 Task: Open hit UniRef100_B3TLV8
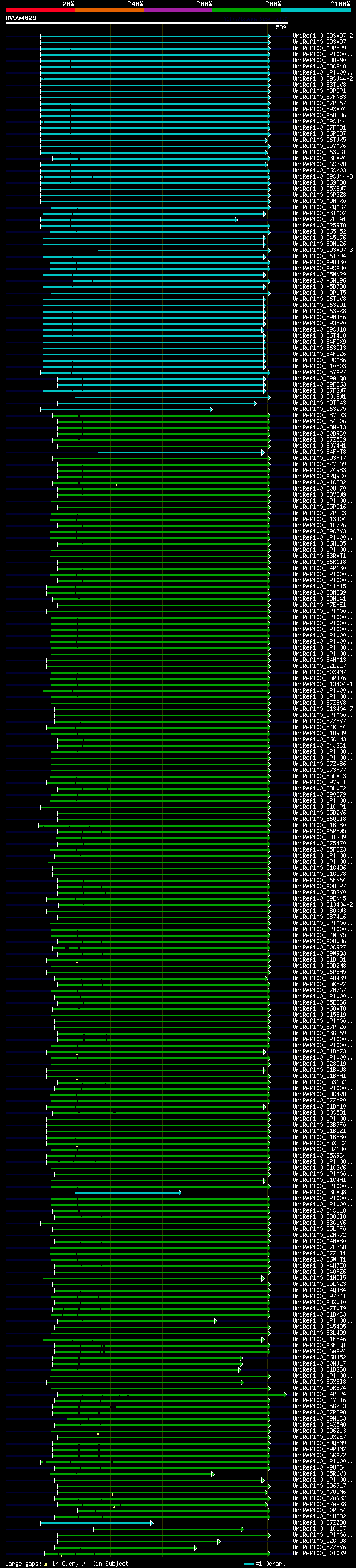[x=319, y=85]
